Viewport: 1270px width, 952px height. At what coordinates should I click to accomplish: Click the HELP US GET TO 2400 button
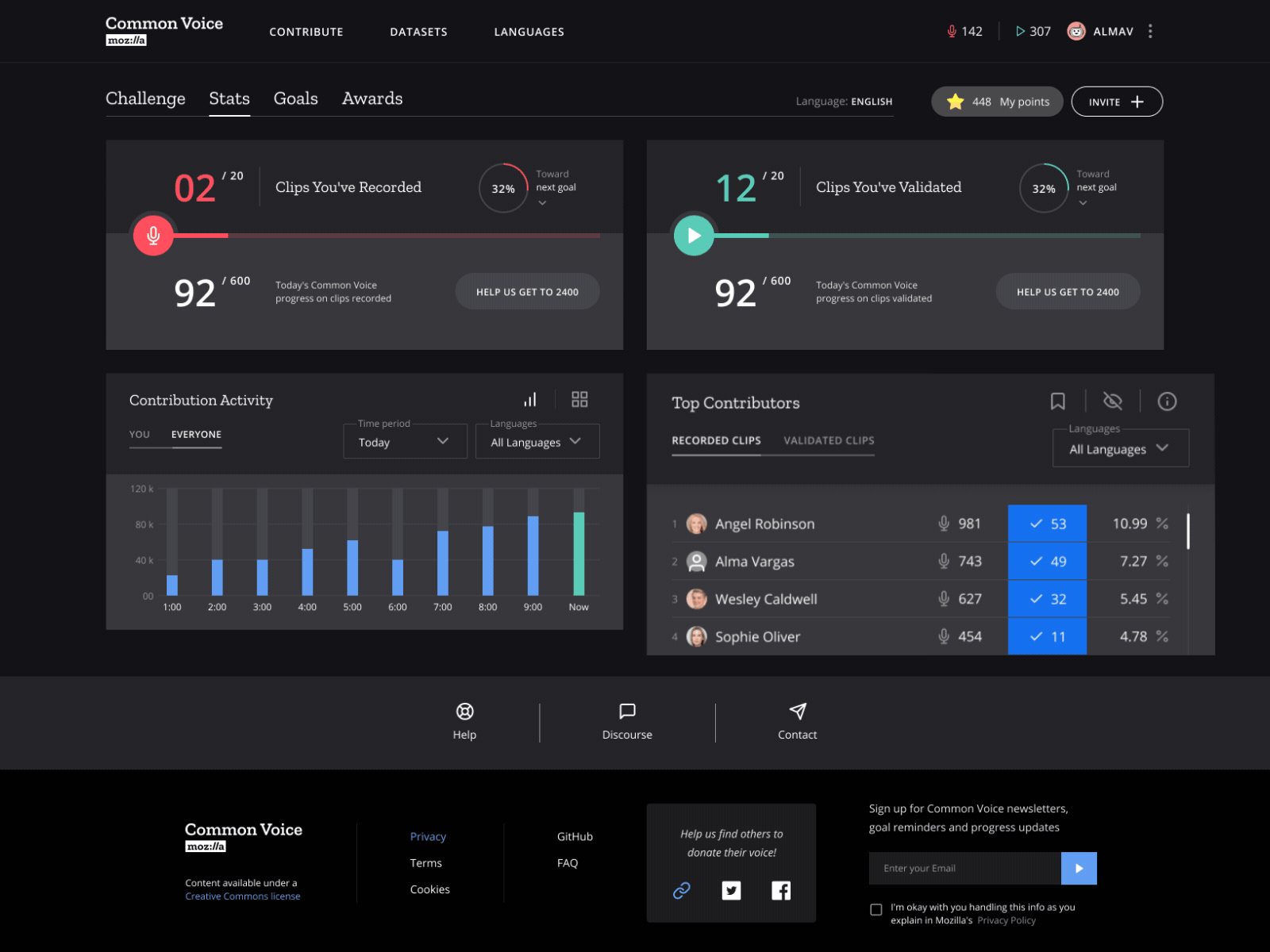pos(527,291)
